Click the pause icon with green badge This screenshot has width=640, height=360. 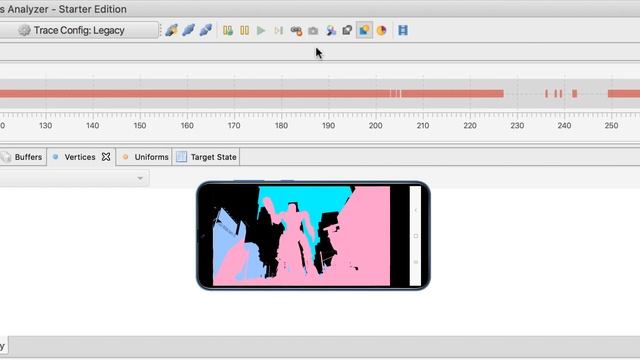[x=228, y=30]
